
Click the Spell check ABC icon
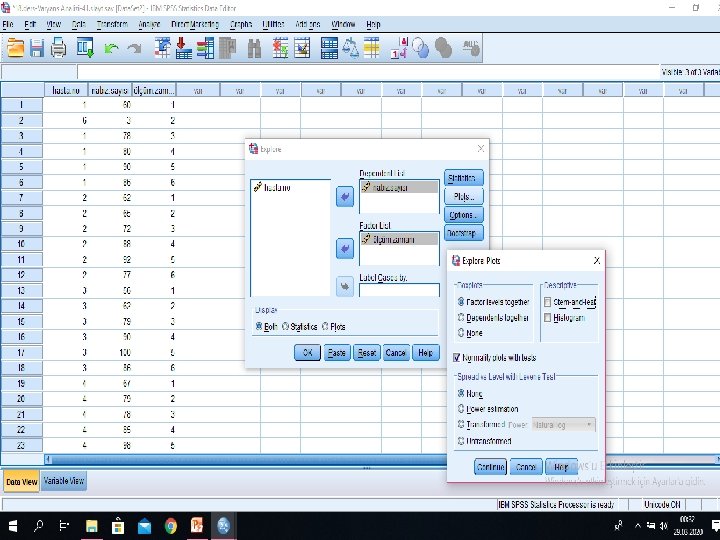point(471,48)
